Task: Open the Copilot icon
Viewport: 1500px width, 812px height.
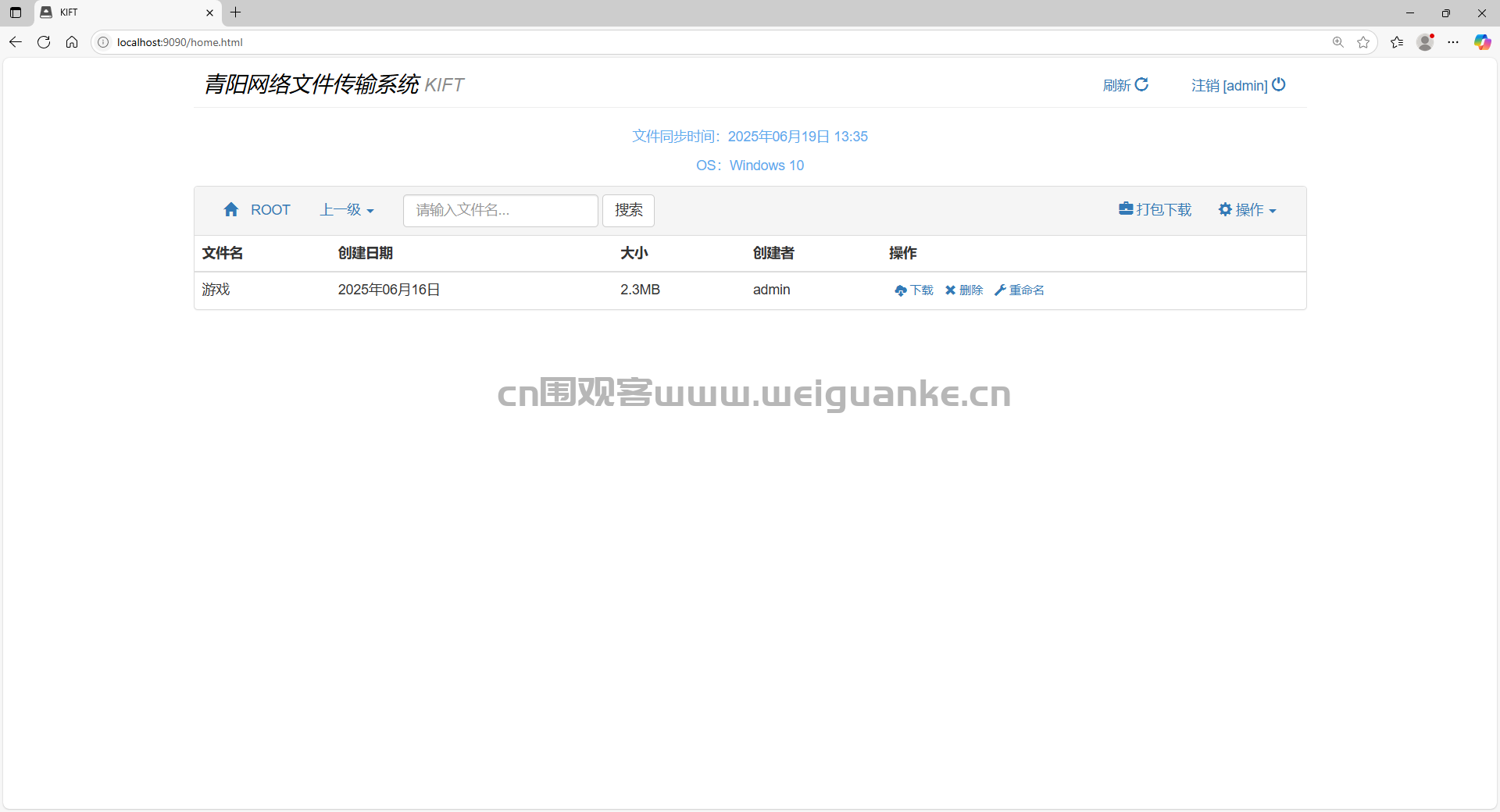Action: (x=1482, y=42)
